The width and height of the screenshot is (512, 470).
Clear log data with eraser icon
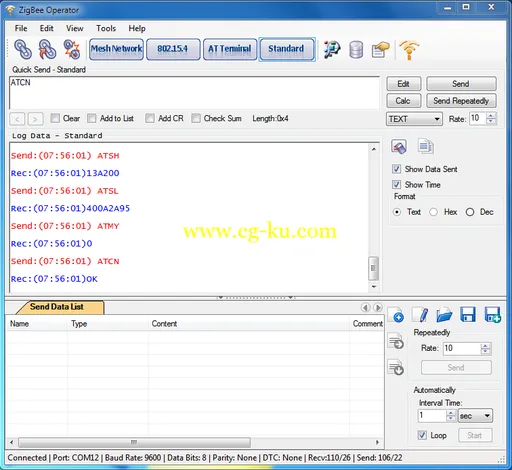[x=399, y=146]
